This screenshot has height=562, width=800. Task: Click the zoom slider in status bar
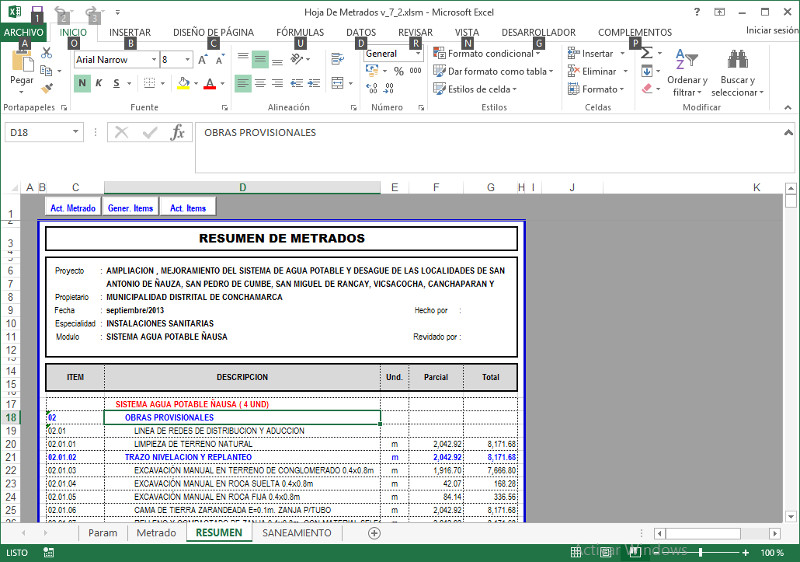700,552
